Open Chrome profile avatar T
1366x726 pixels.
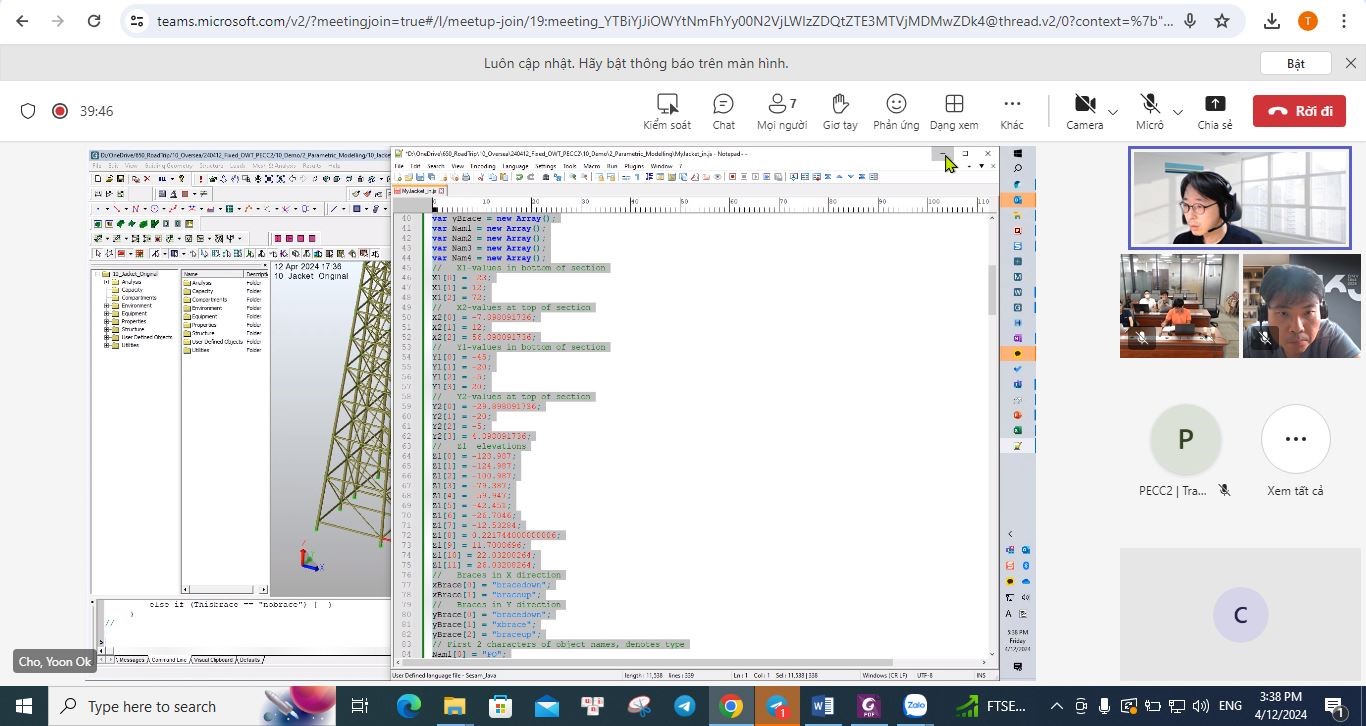[x=1307, y=20]
